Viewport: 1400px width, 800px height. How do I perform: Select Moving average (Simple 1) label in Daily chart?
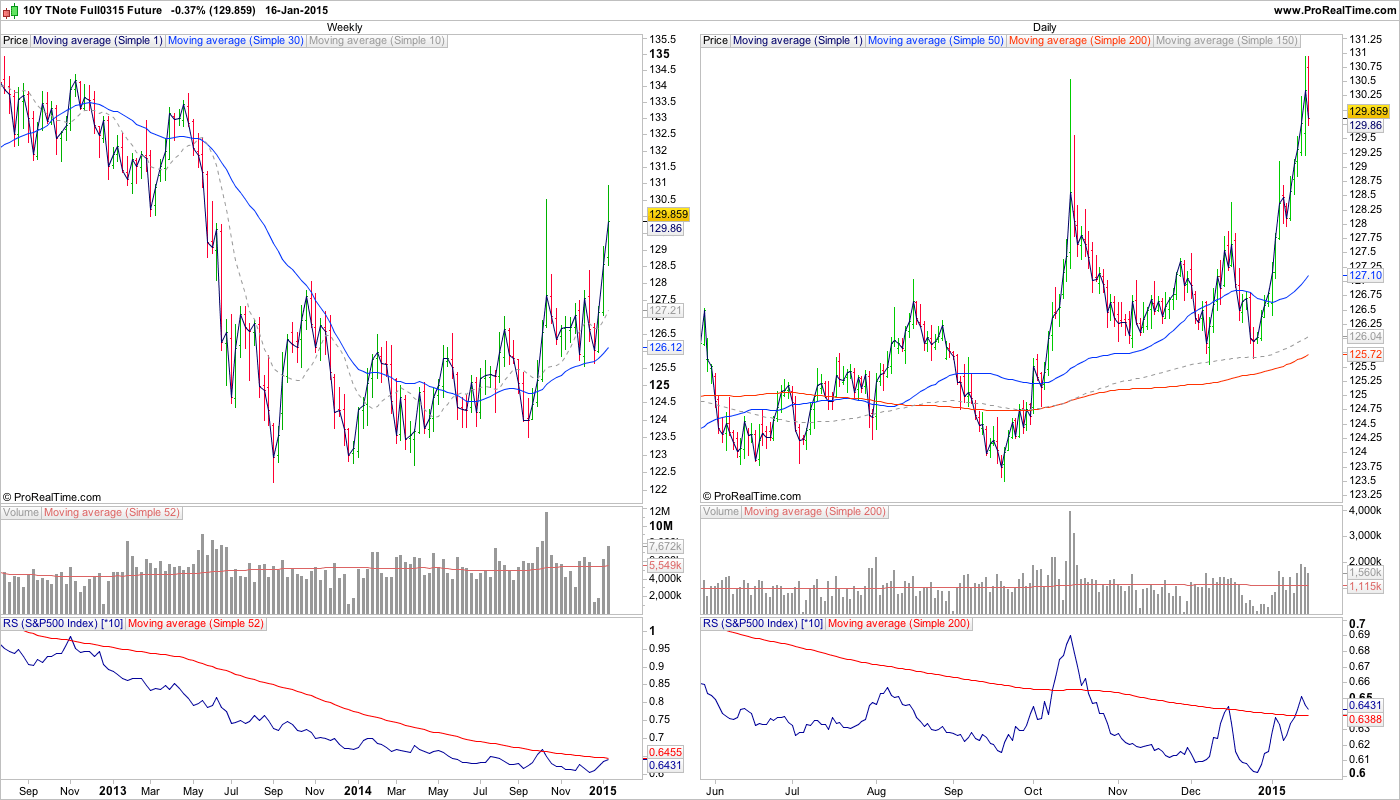(798, 41)
